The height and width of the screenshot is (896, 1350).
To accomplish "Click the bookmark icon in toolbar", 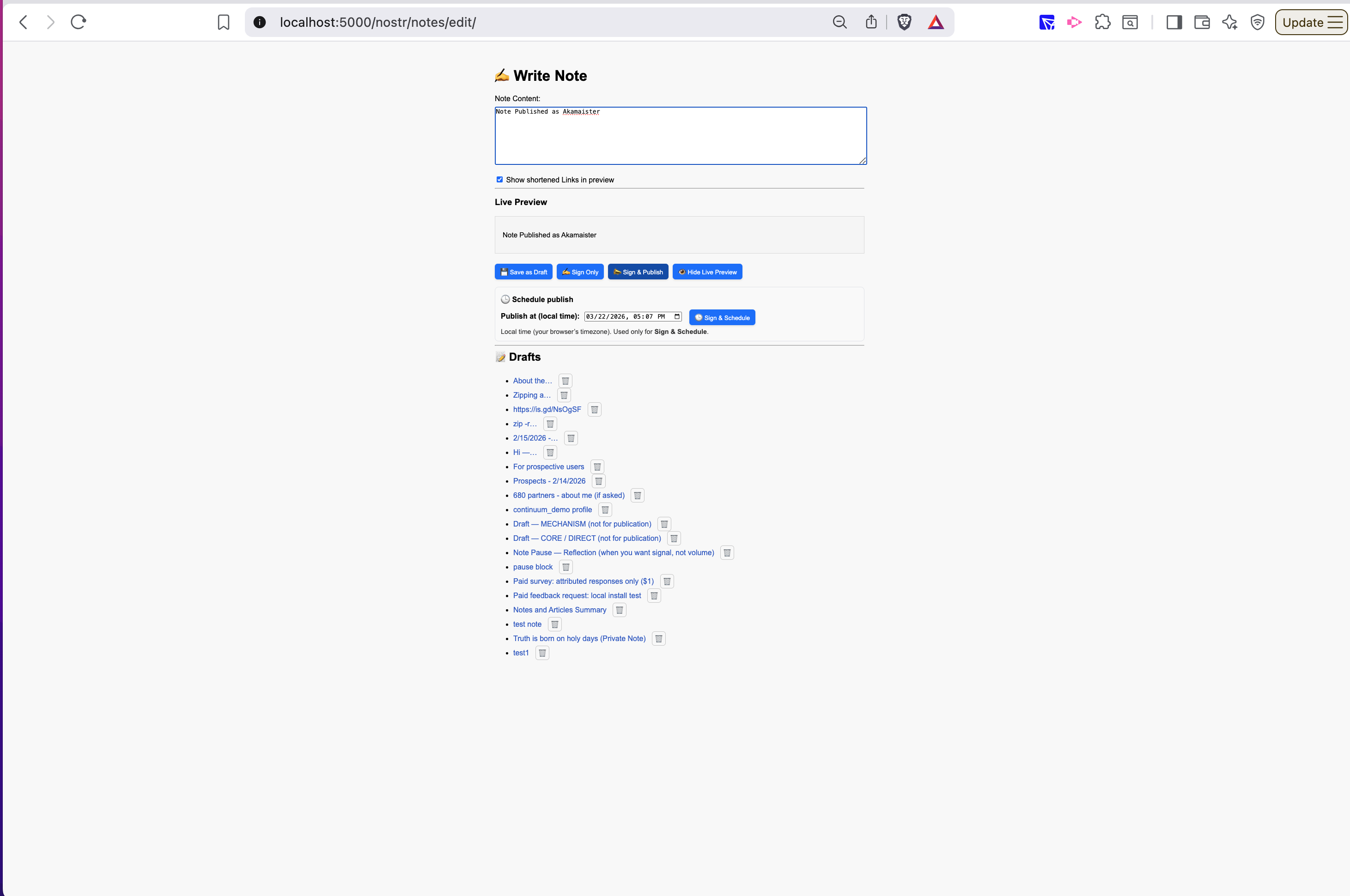I will tap(224, 22).
